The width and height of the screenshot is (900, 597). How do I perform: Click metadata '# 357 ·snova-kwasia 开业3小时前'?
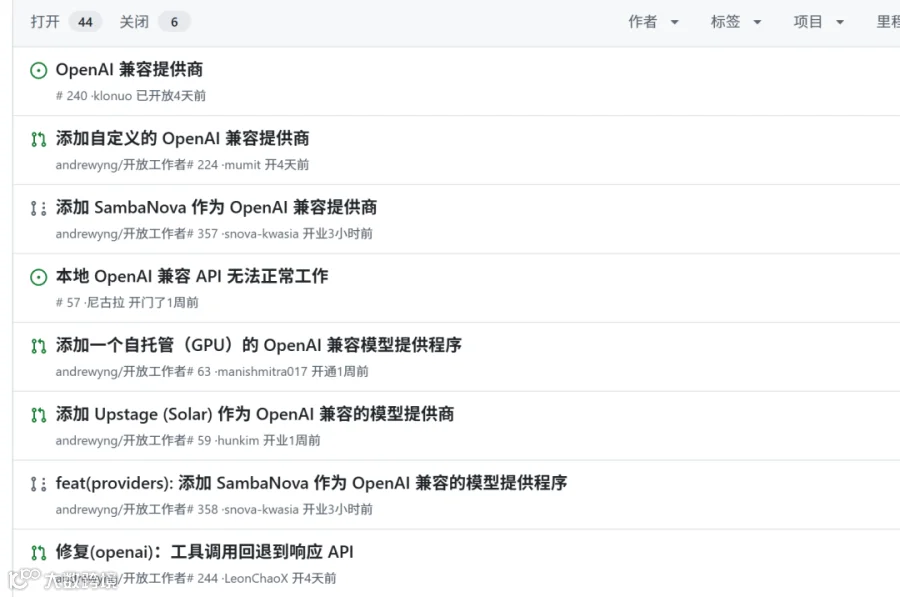coord(280,234)
